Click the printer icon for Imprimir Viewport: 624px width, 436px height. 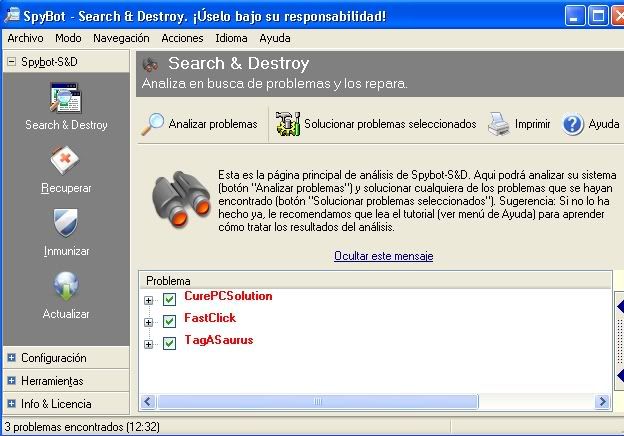pos(499,124)
